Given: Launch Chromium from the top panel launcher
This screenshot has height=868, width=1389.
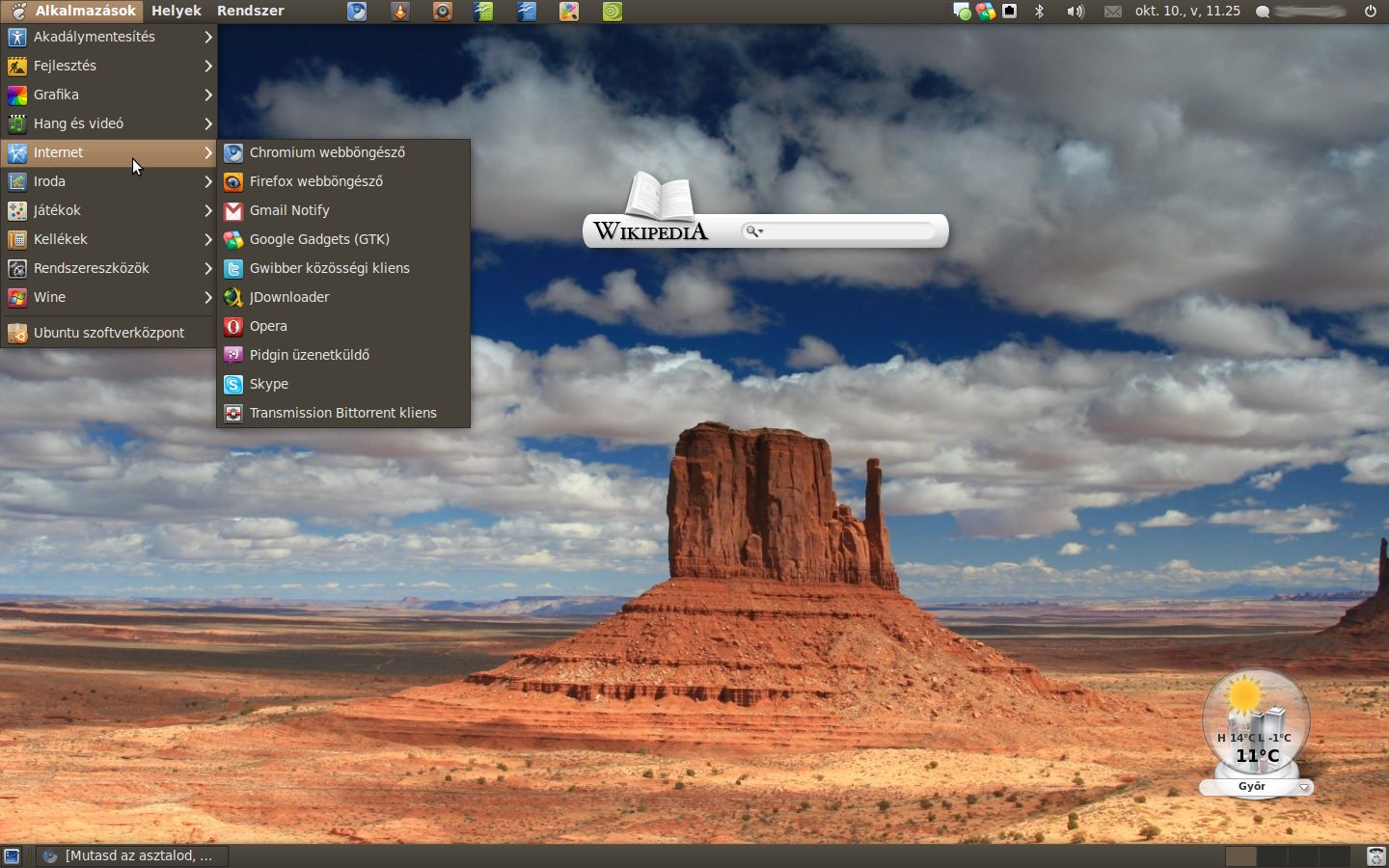Looking at the screenshot, I should (x=357, y=12).
